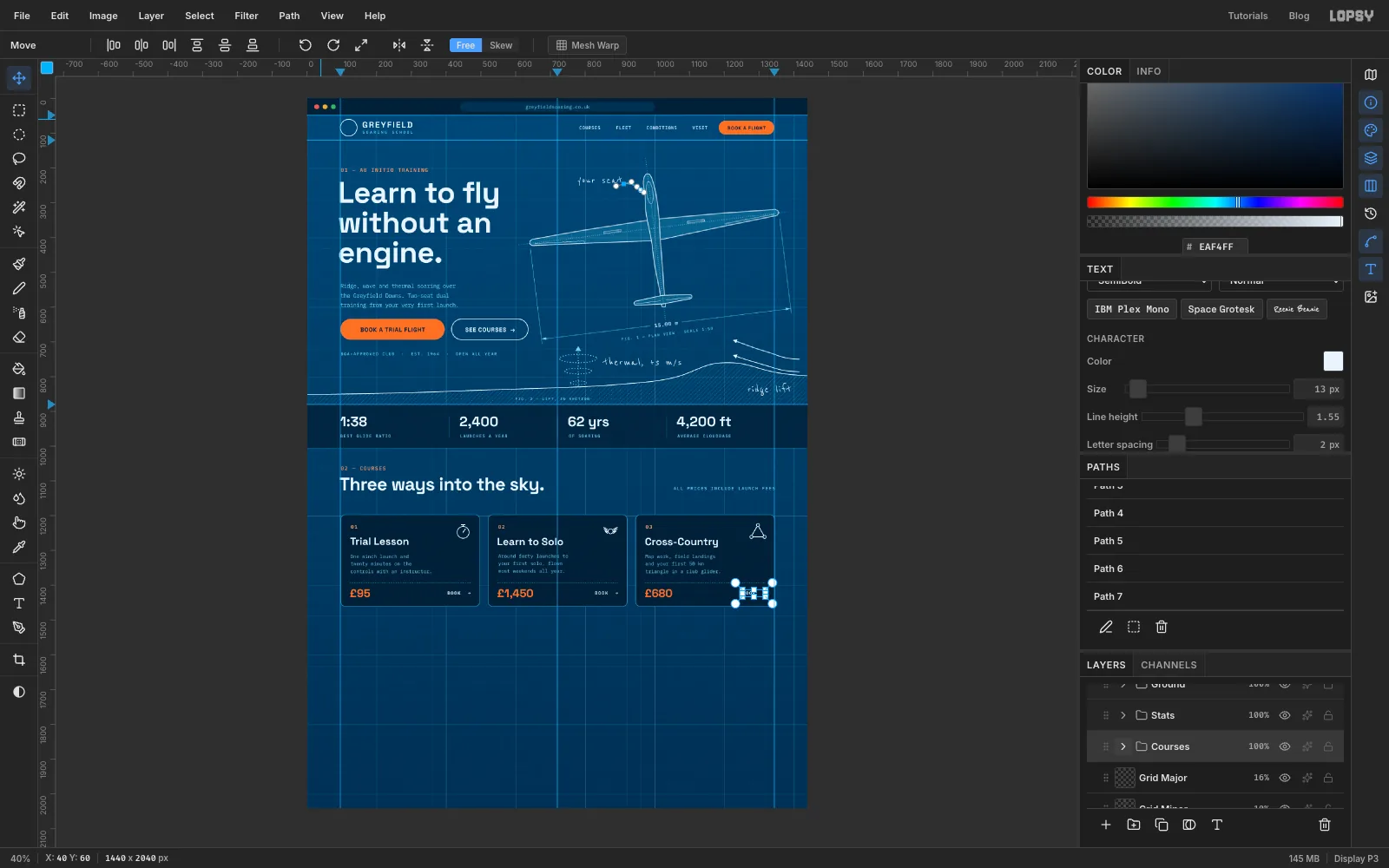Hide the Grid Major layer
This screenshot has height=868, width=1389.
[x=1285, y=778]
